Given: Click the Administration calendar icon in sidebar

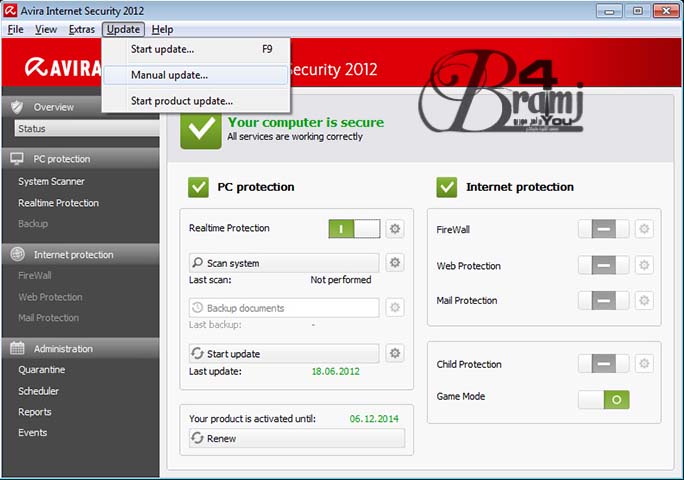Looking at the screenshot, I should pyautogui.click(x=17, y=348).
